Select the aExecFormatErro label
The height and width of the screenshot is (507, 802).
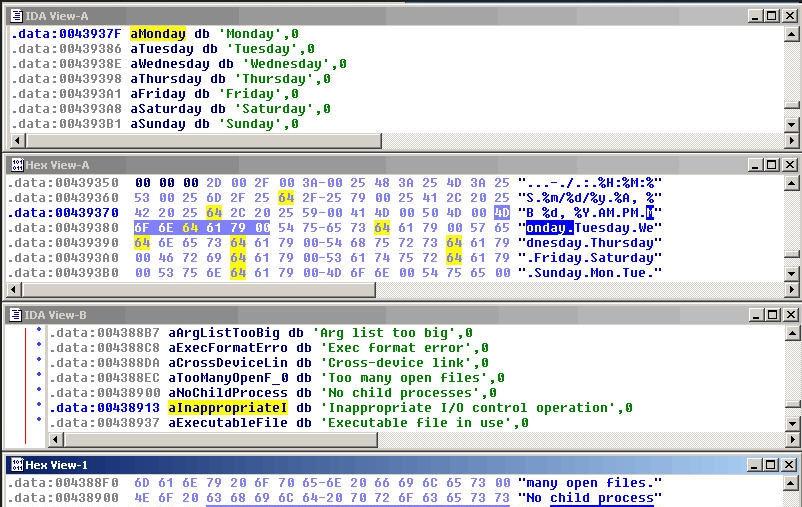point(228,348)
